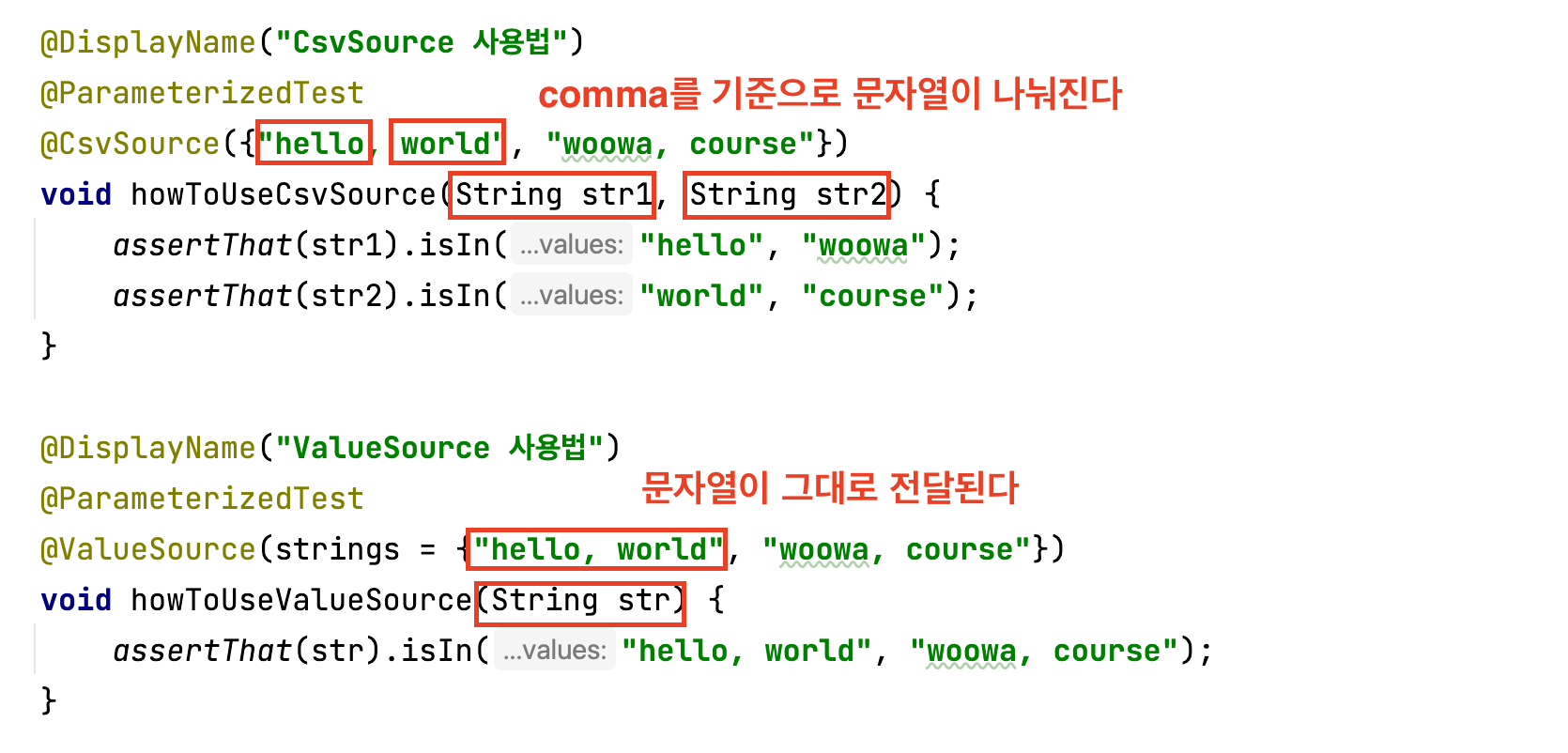1568x753 pixels.
Task: Click the "woowa, course" string inside @ValueSource
Action: [897, 549]
